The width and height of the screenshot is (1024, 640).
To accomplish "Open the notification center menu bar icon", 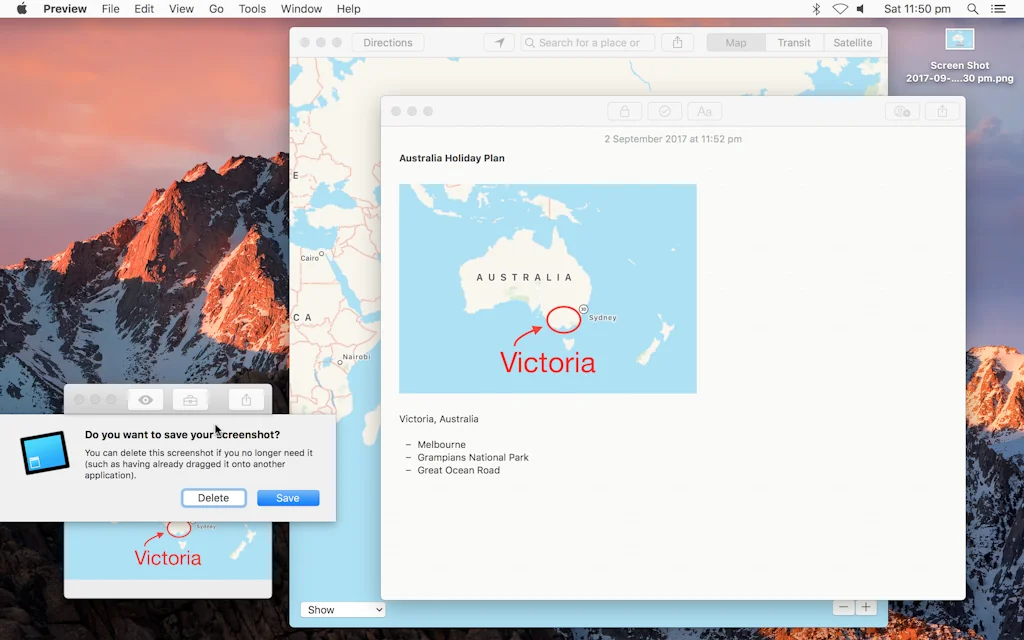I will tap(998, 9).
